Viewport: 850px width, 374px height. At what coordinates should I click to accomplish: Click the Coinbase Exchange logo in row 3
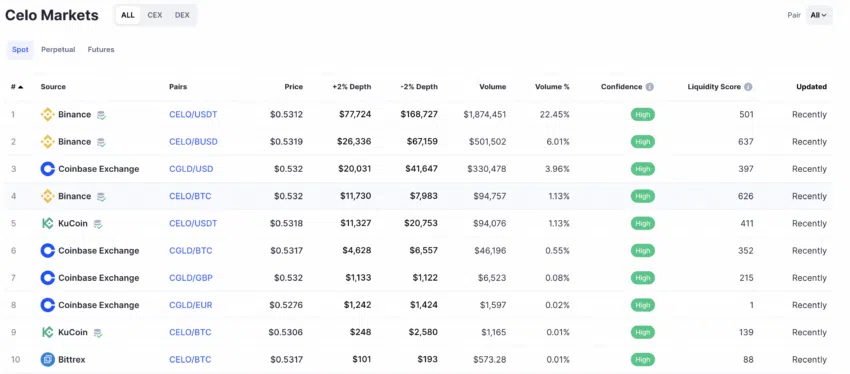pyautogui.click(x=48, y=169)
